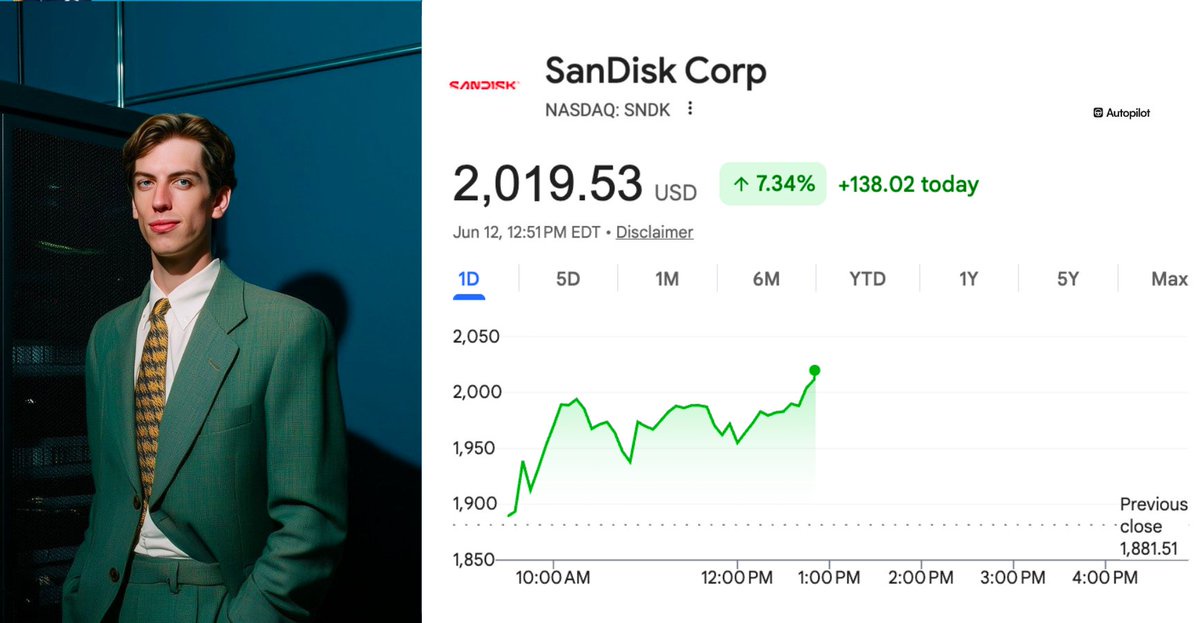1200x623 pixels.
Task: Switch to the 5D time range tab
Action: (x=568, y=279)
